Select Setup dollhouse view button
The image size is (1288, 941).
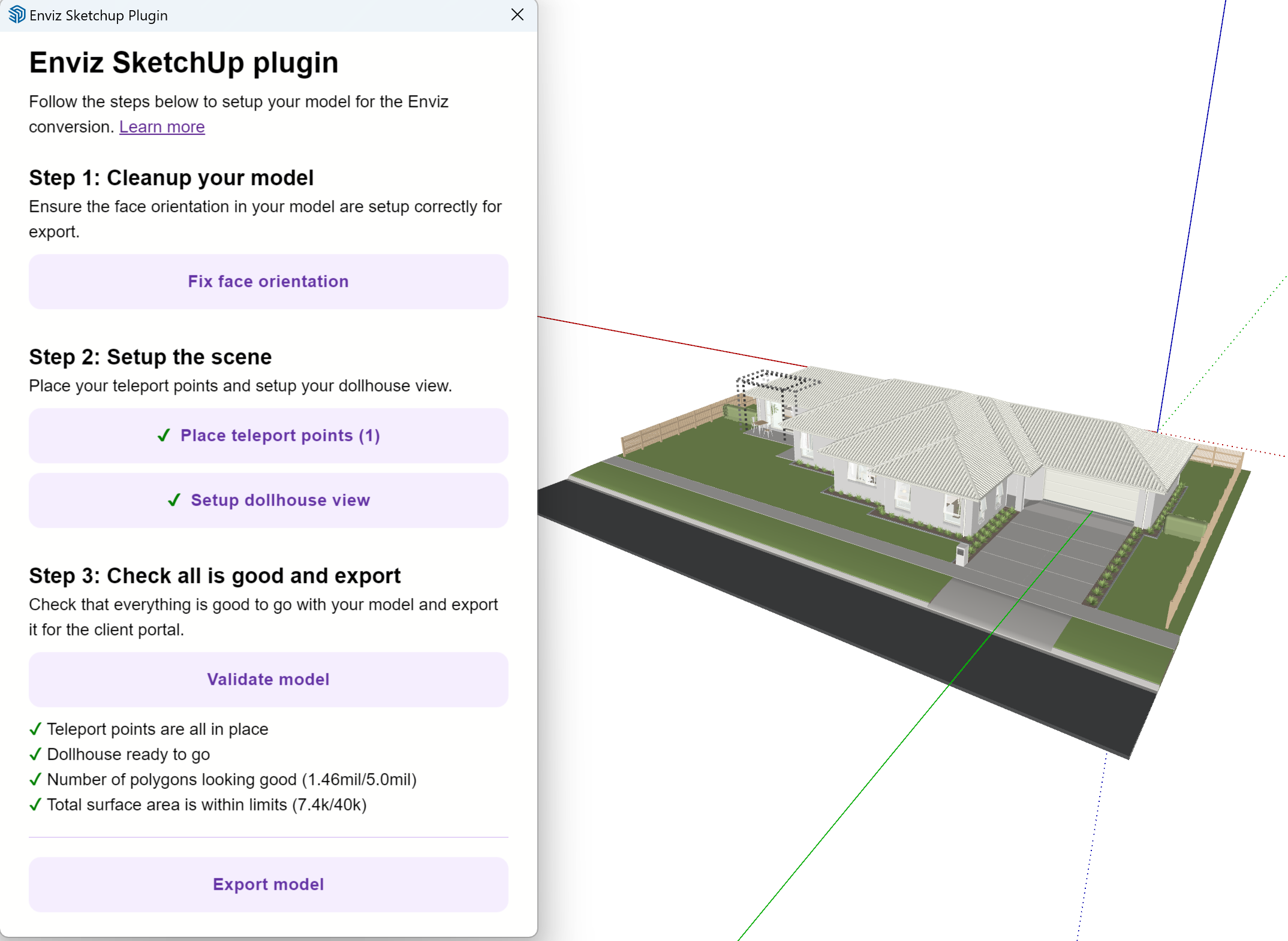pos(268,500)
